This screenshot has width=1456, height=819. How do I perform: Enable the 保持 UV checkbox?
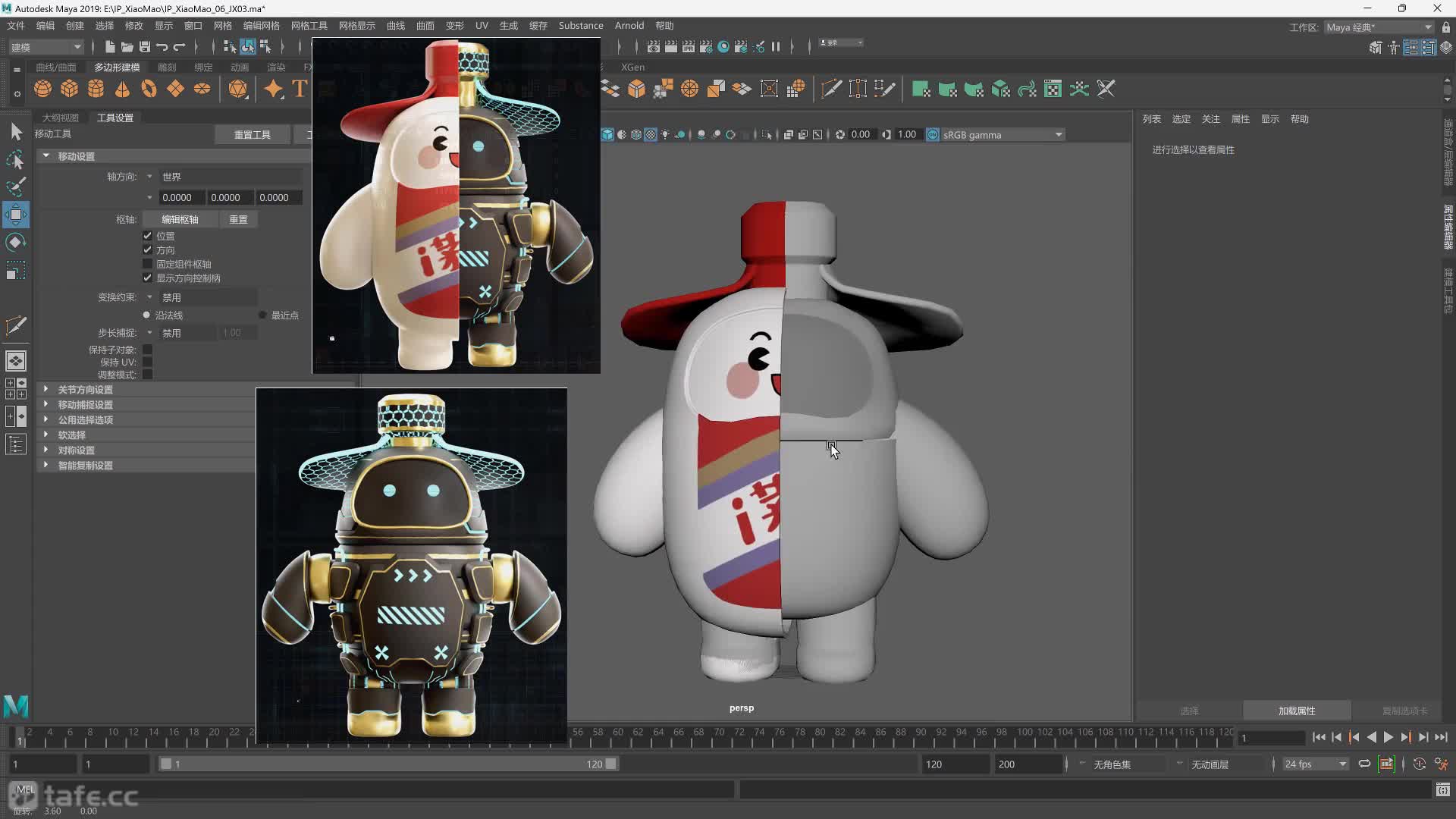click(x=148, y=362)
